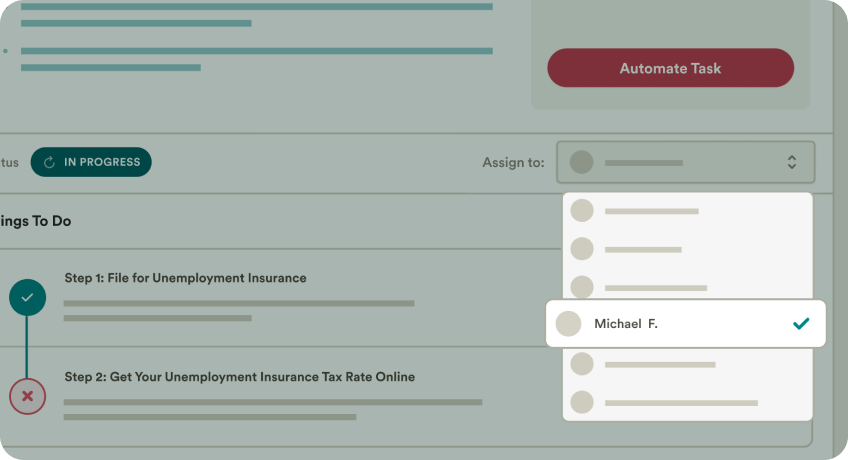
Task: Click the Things To Do section heading
Action: tap(36, 221)
